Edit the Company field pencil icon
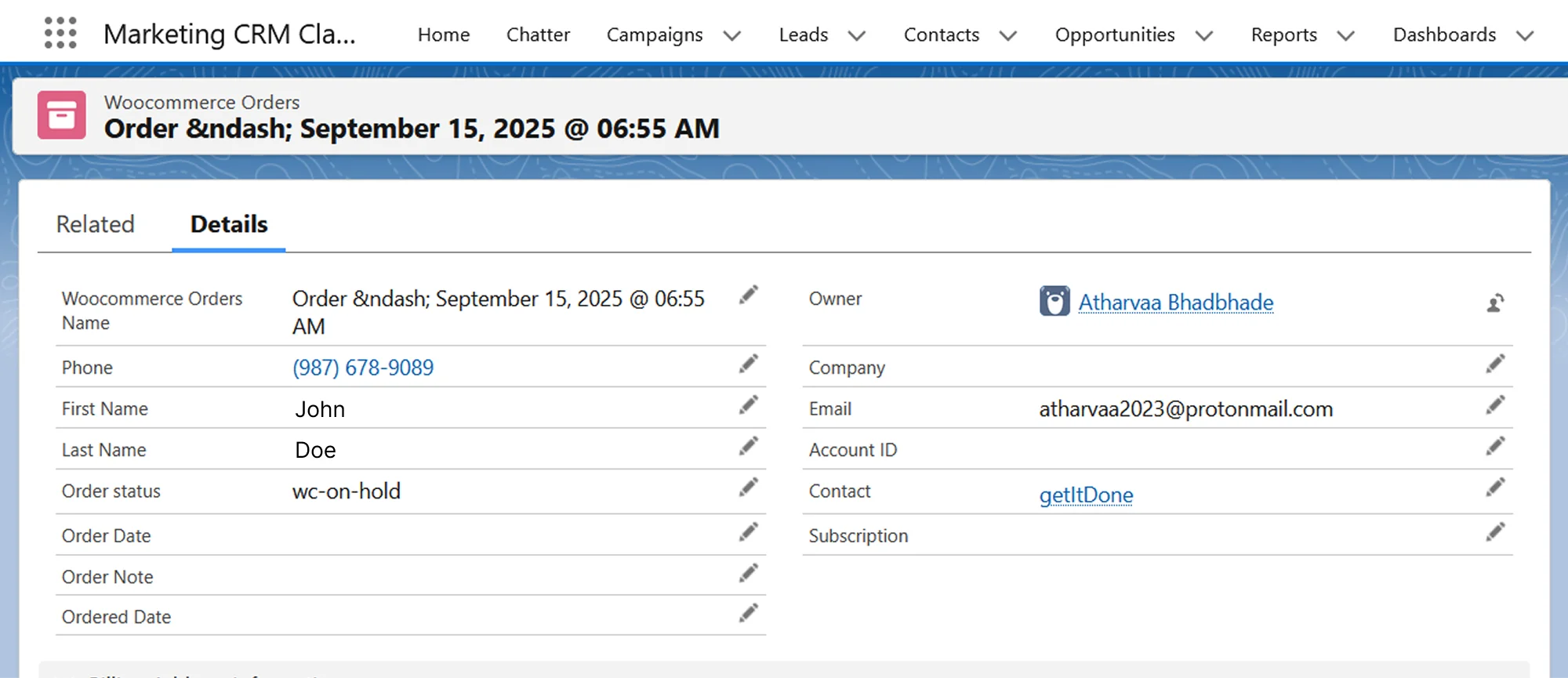This screenshot has height=678, width=1568. pos(1495,364)
